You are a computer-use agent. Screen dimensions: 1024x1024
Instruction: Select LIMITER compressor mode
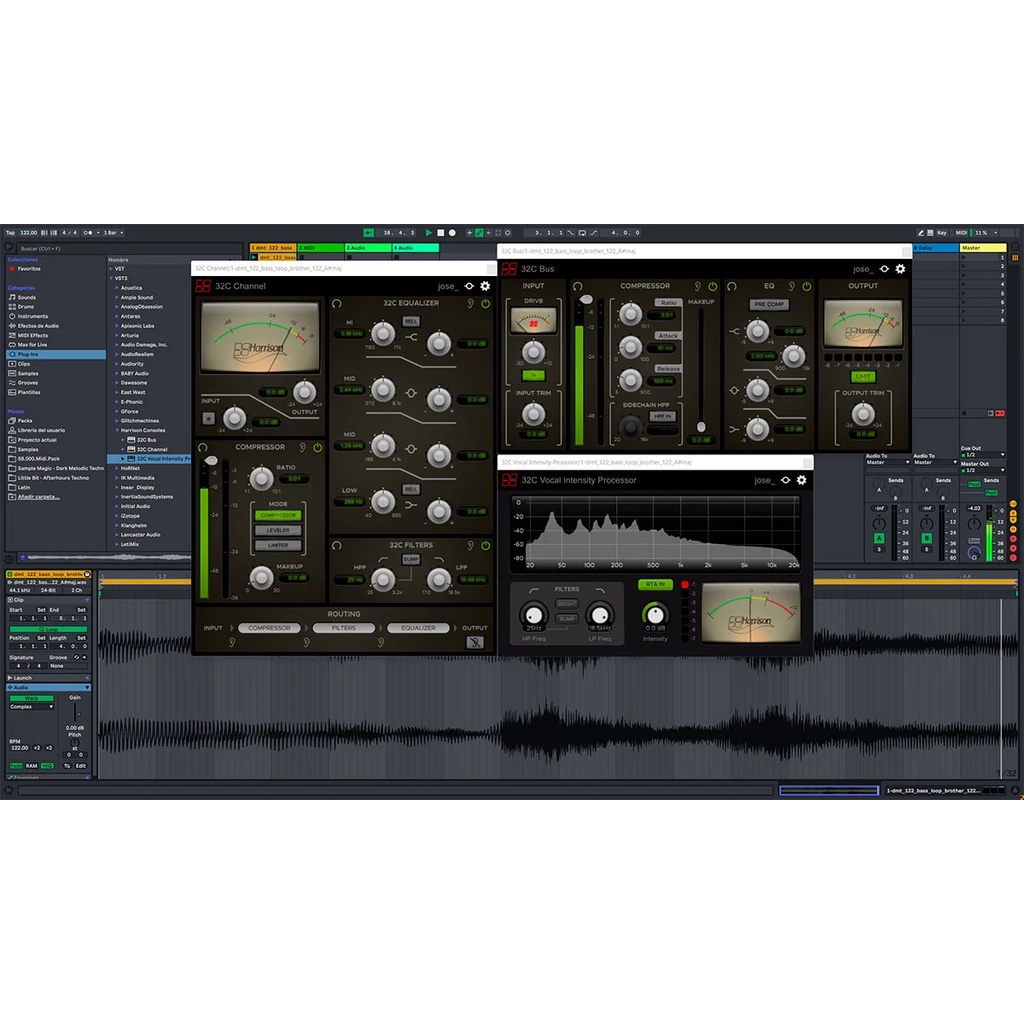coord(278,545)
